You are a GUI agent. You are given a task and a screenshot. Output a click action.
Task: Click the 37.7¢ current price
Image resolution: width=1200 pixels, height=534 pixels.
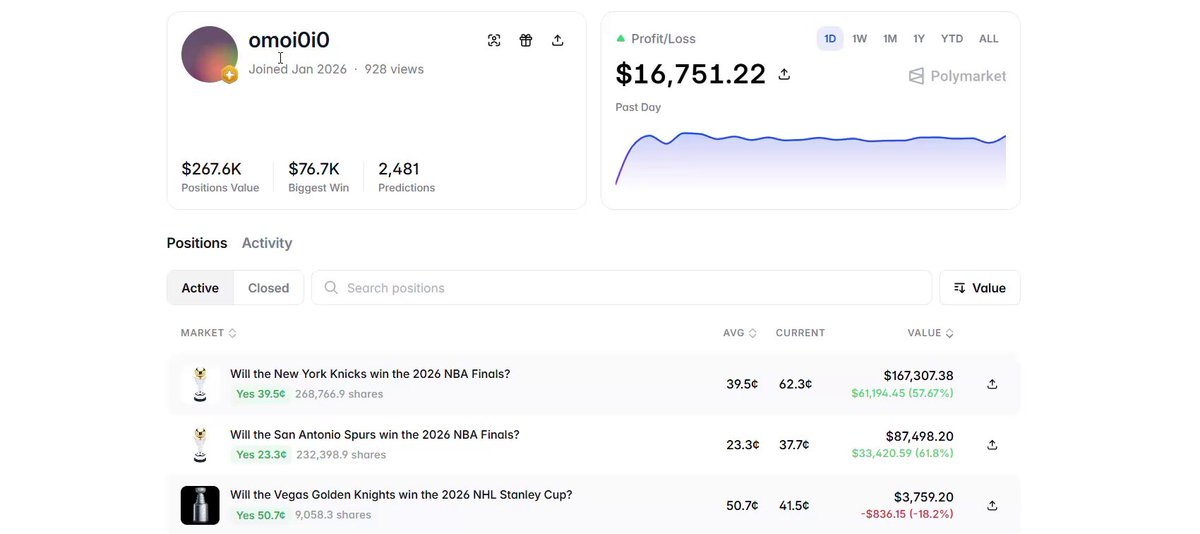794,445
